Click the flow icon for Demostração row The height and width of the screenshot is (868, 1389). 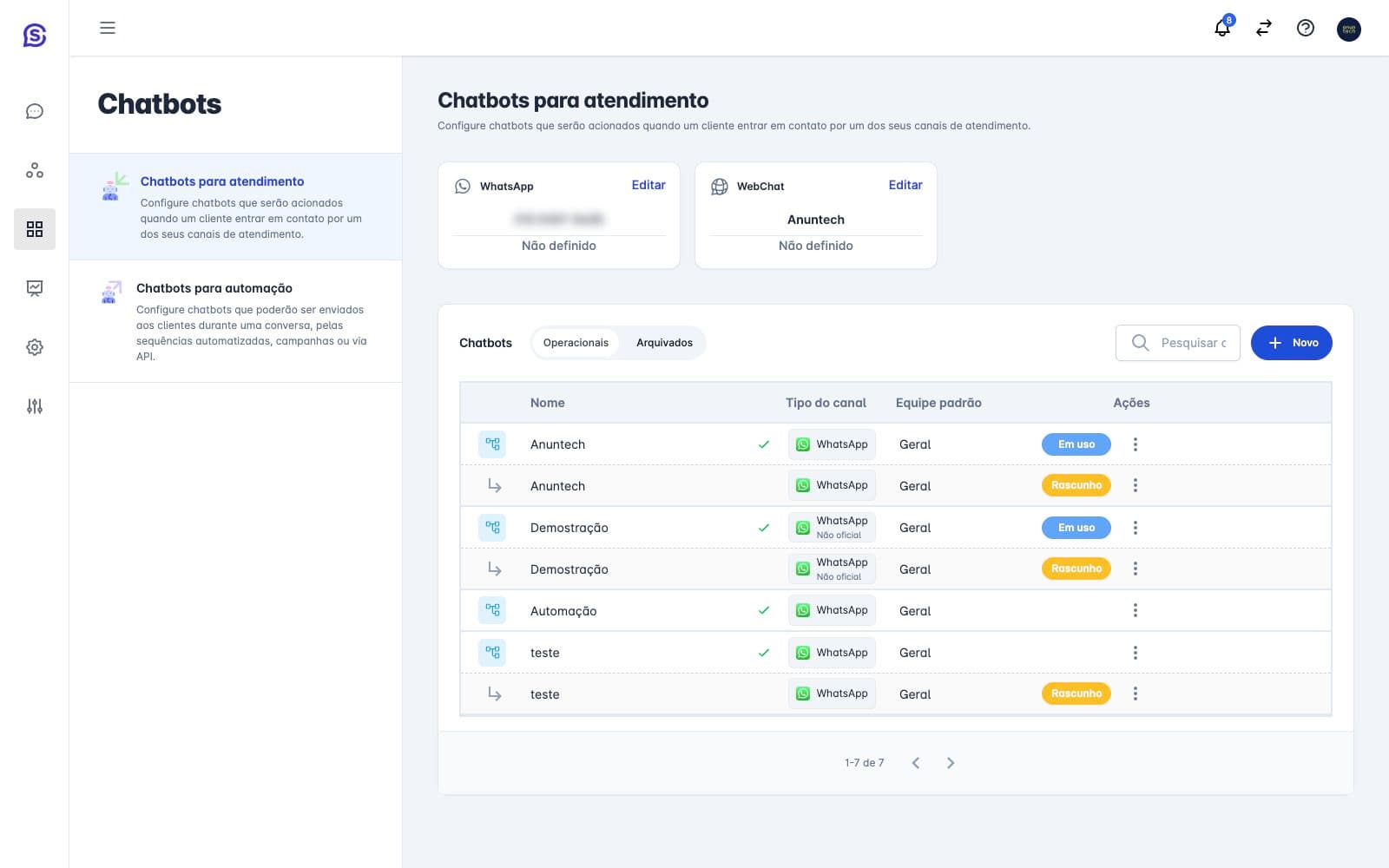point(492,528)
